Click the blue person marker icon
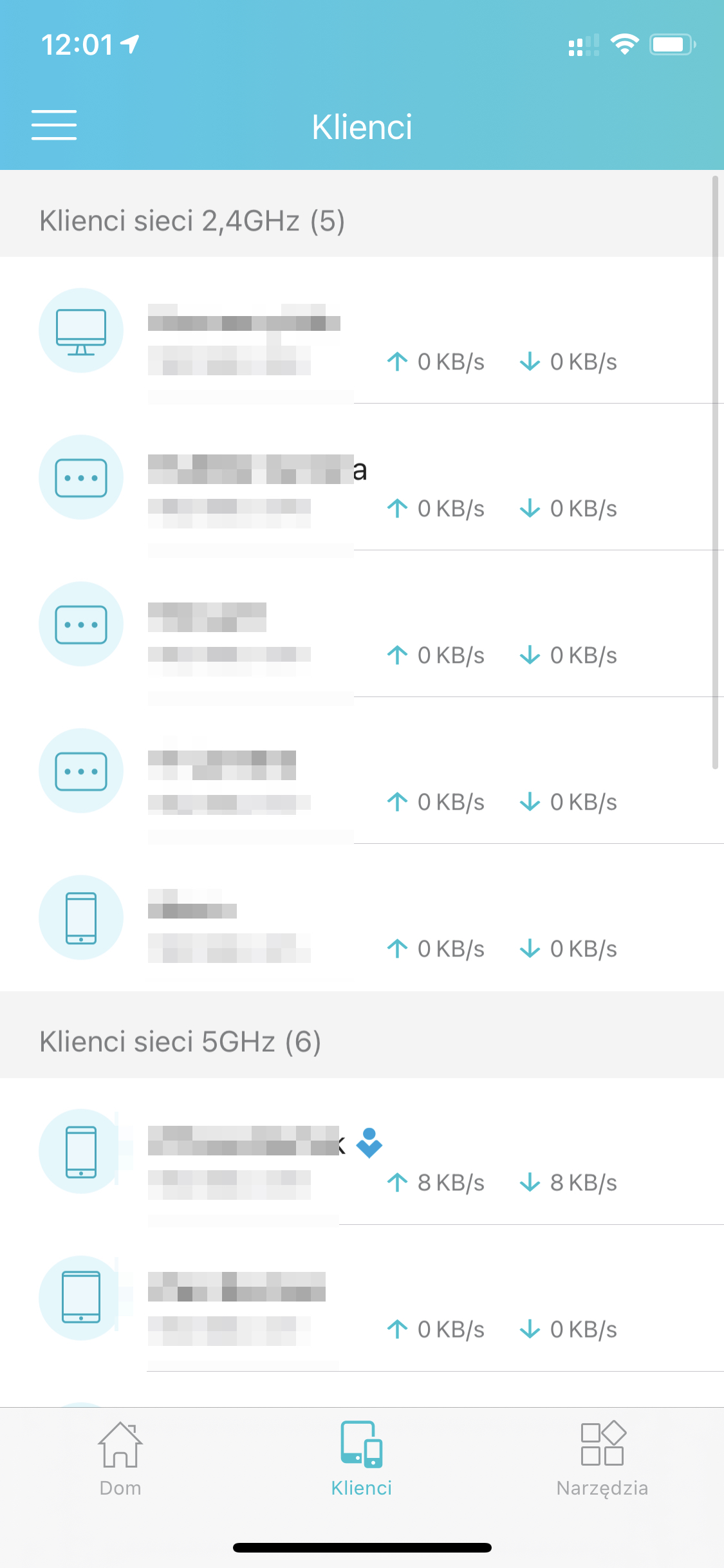This screenshot has width=724, height=1568. point(369,1143)
